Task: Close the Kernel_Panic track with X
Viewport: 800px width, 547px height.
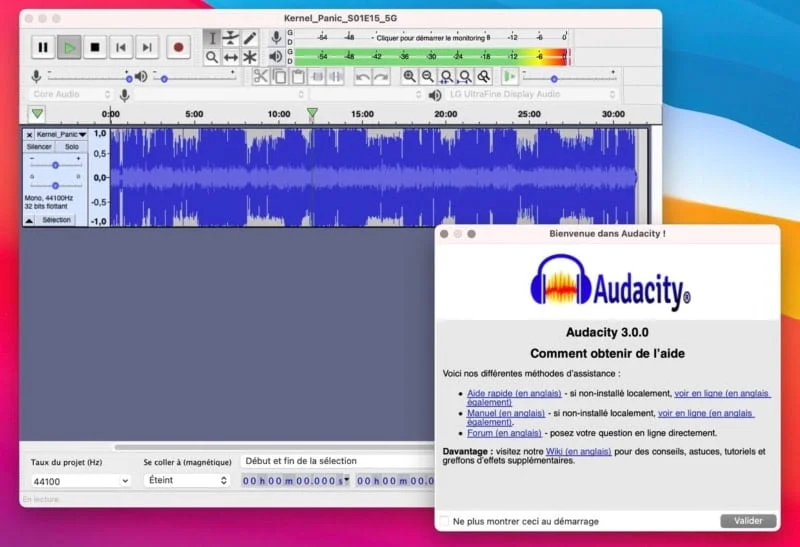Action: pos(29,134)
